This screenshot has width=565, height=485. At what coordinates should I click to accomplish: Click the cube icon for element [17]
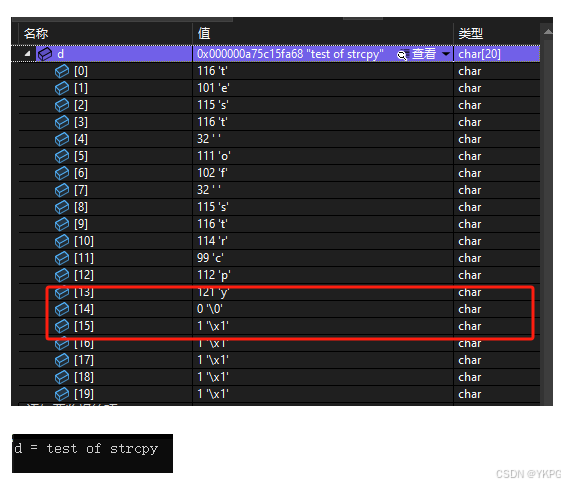pyautogui.click(x=62, y=360)
